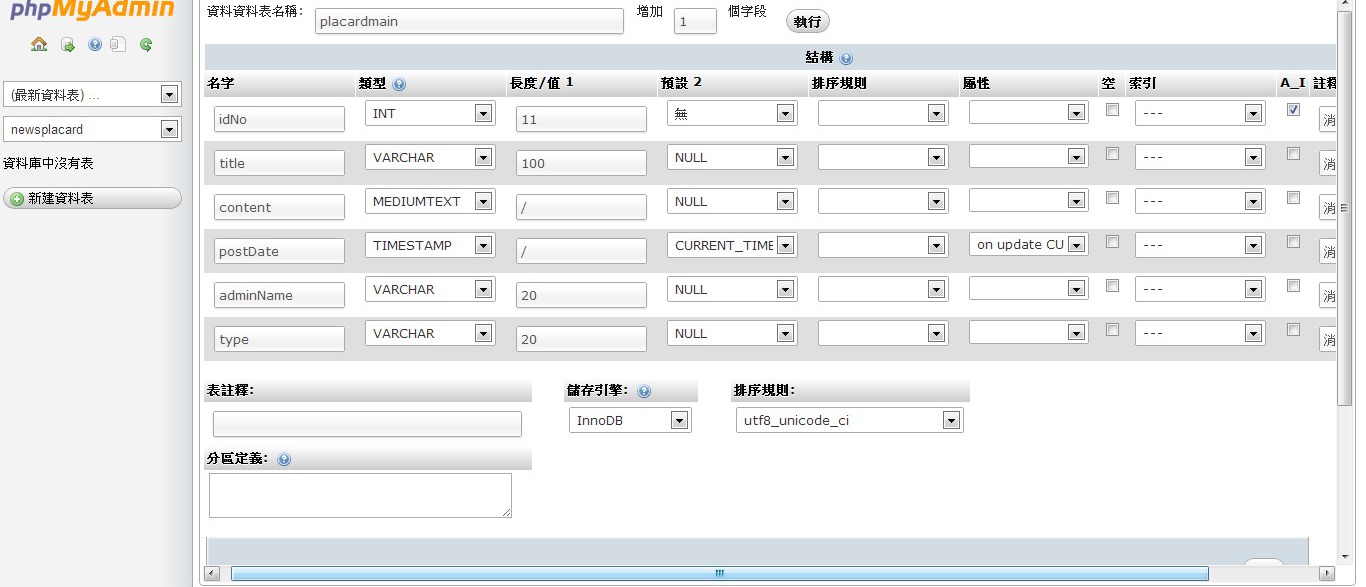Reload the navigation frame with the green refresh icon
The height and width of the screenshot is (587, 1366).
pos(146,44)
